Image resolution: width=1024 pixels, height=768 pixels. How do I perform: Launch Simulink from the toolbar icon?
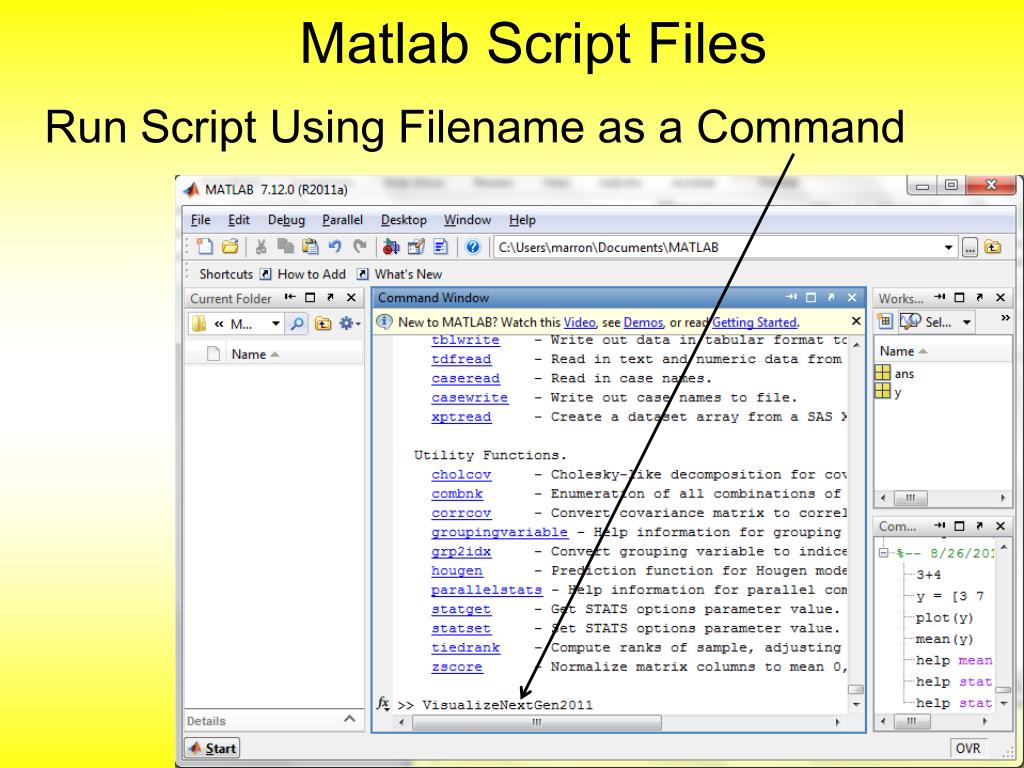tap(391, 247)
